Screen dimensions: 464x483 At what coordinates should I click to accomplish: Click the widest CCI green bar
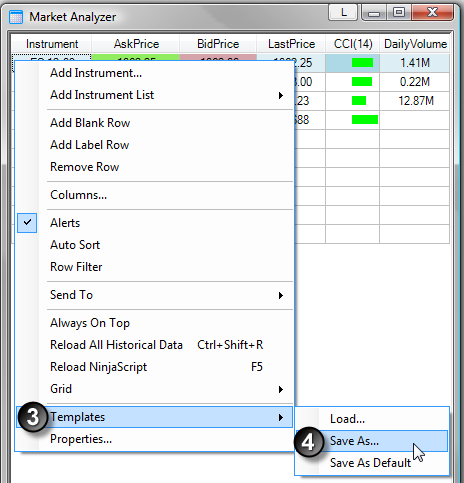pyautogui.click(x=365, y=120)
